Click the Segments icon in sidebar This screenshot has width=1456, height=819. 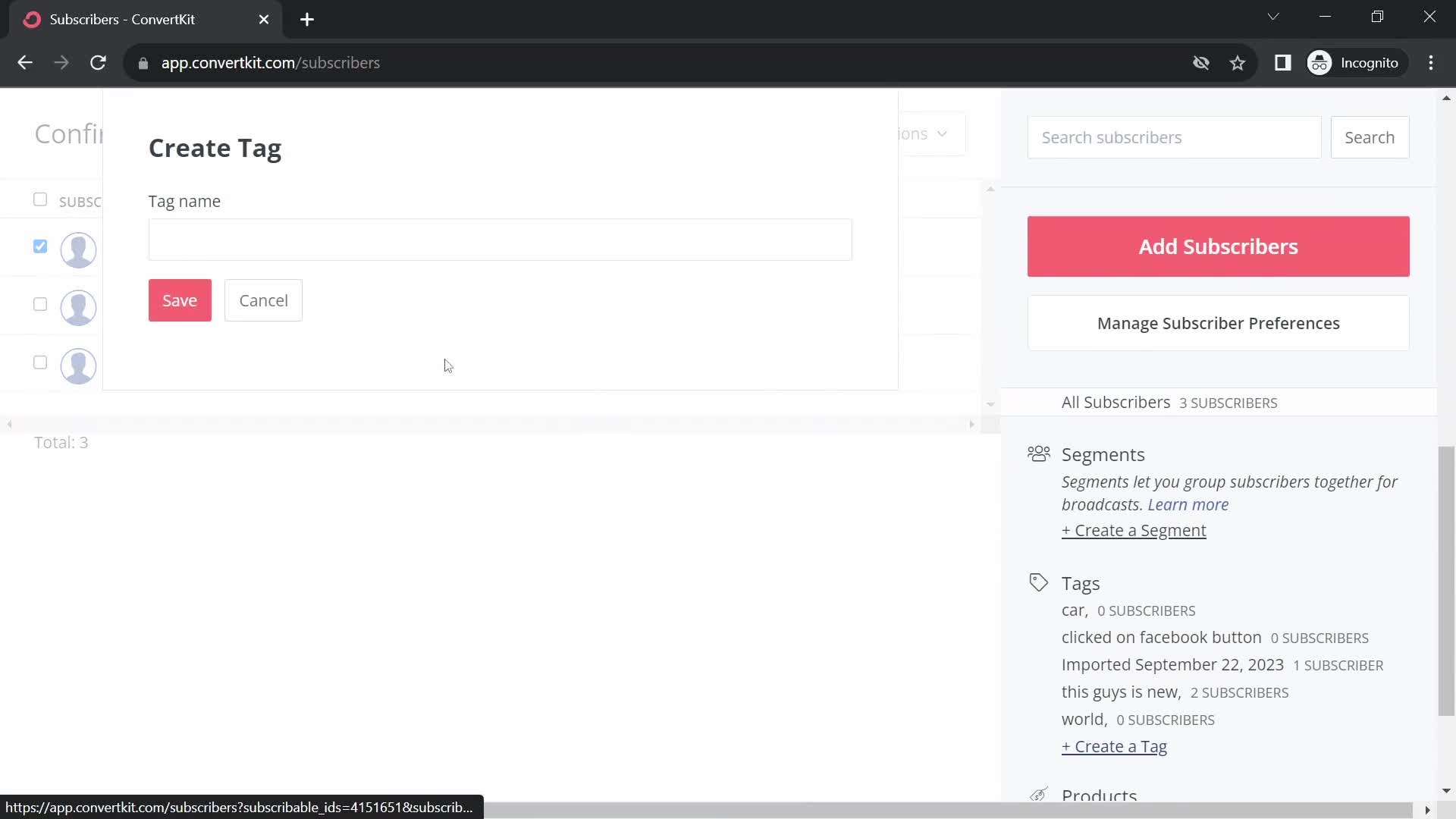click(x=1038, y=453)
